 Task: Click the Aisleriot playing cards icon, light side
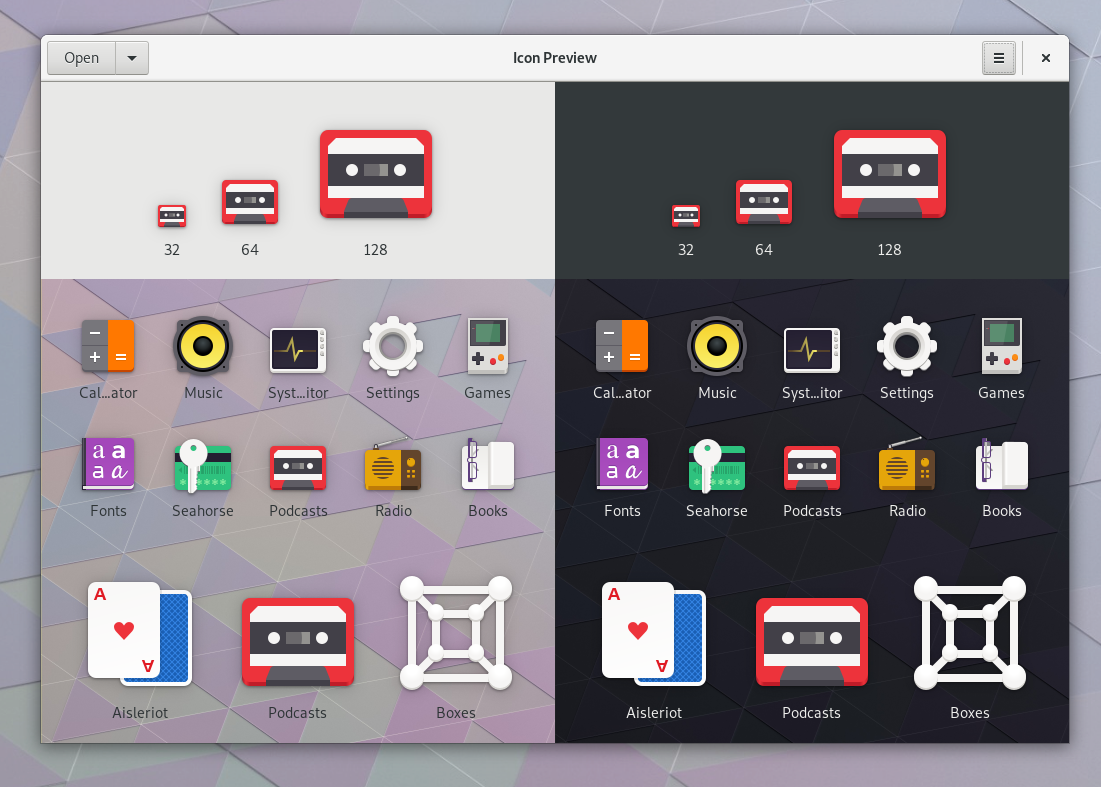[140, 633]
